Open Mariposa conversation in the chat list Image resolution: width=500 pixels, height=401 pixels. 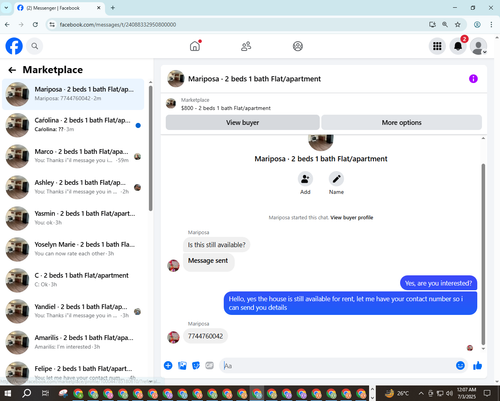[73, 94]
